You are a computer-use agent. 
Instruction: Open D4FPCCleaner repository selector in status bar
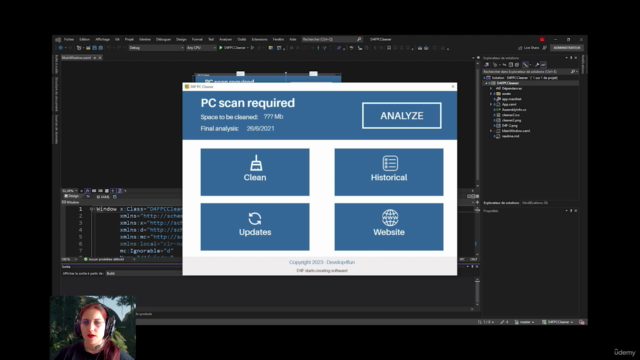tap(558, 322)
